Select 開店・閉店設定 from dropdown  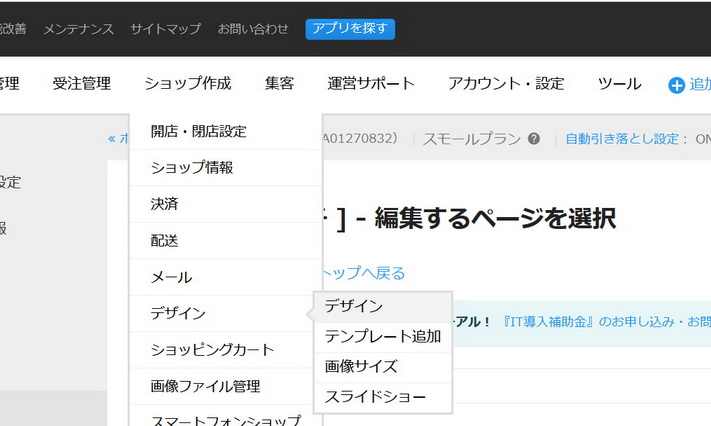pyautogui.click(x=198, y=131)
